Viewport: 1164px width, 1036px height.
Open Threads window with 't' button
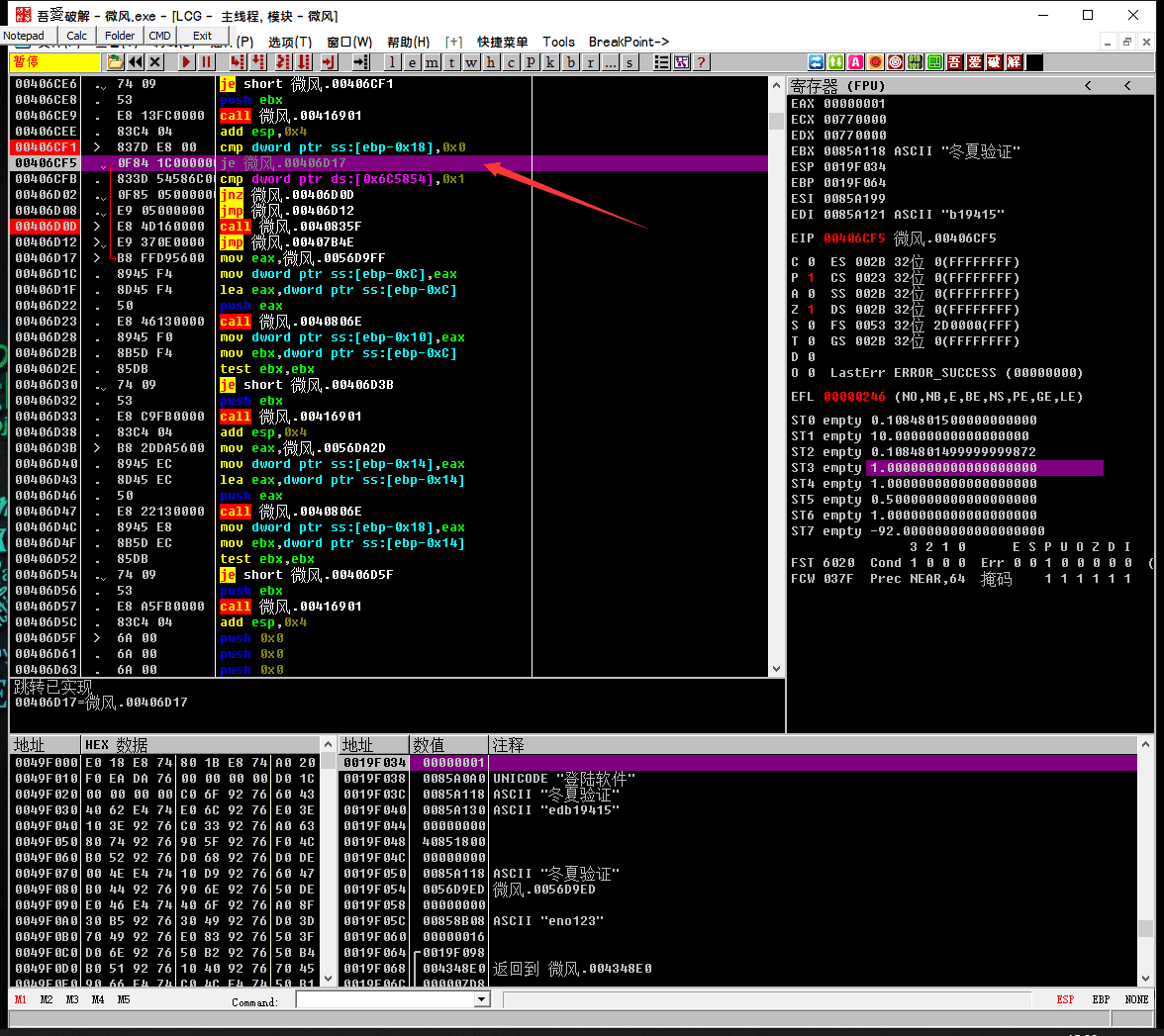coord(451,62)
